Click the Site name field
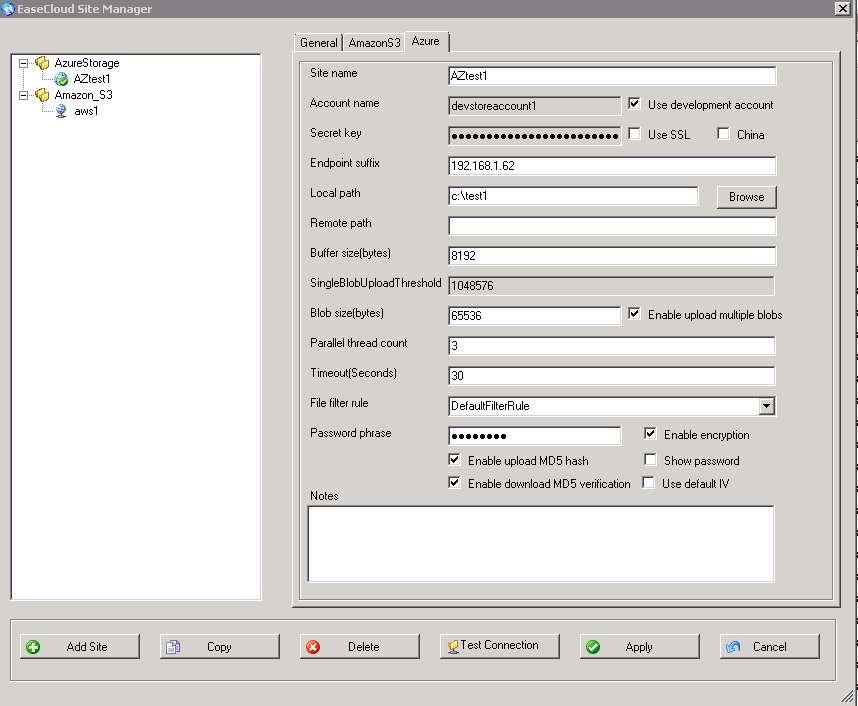Viewport: 858px width, 706px height. pyautogui.click(x=612, y=76)
